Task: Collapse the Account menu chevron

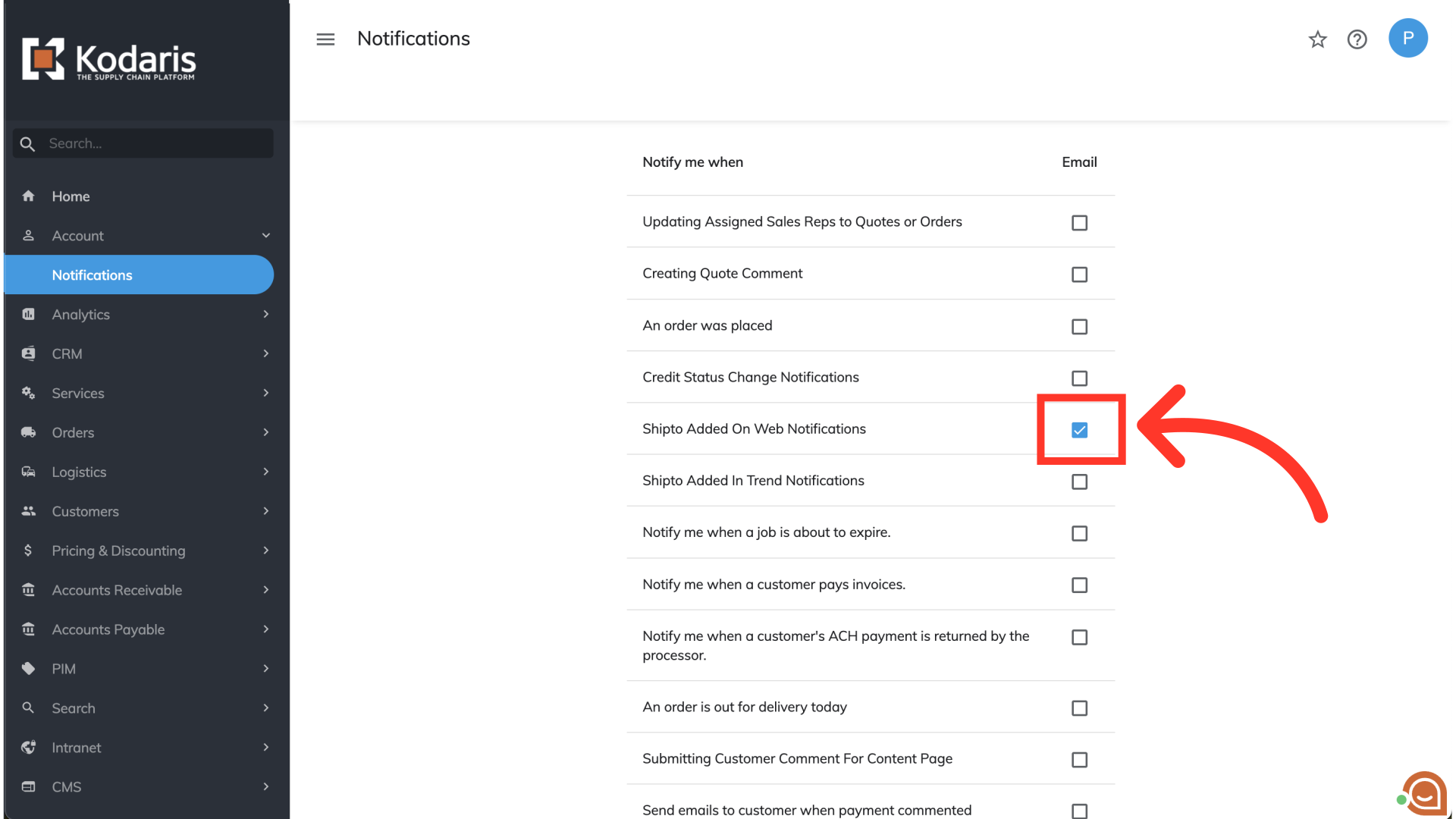Action: coord(266,236)
